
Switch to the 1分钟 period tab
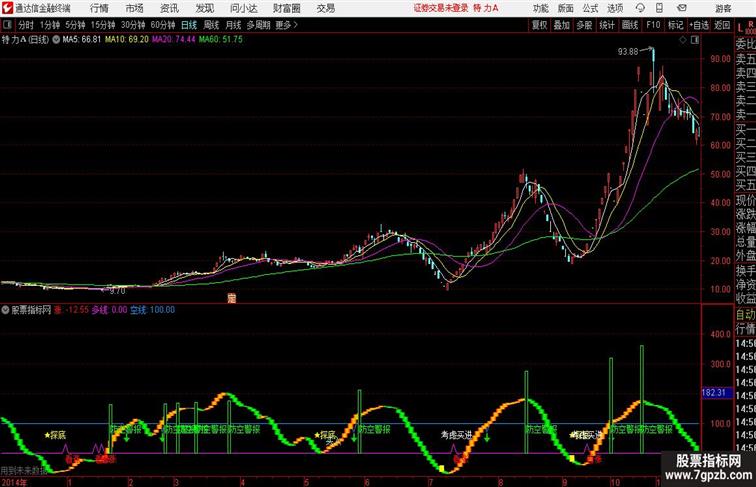[x=50, y=25]
